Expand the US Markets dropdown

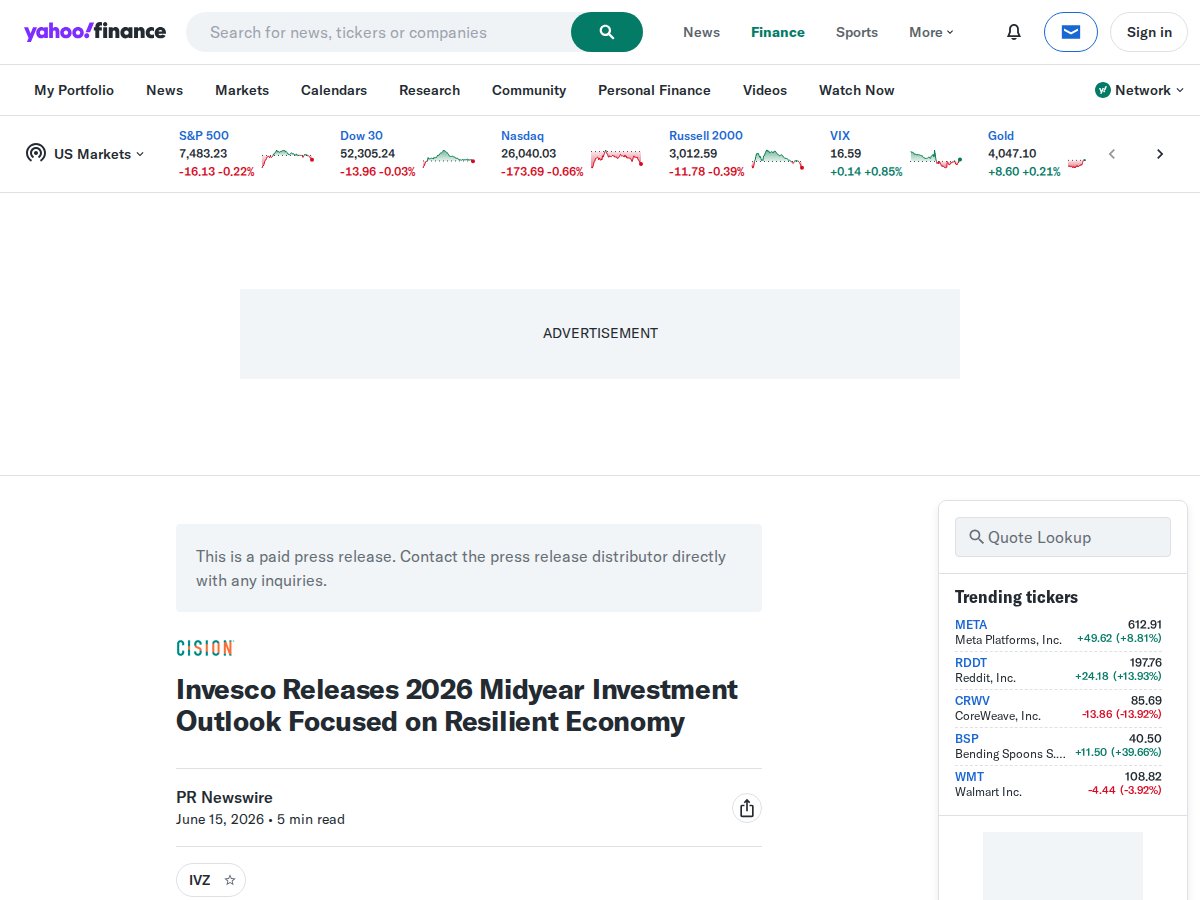click(99, 154)
